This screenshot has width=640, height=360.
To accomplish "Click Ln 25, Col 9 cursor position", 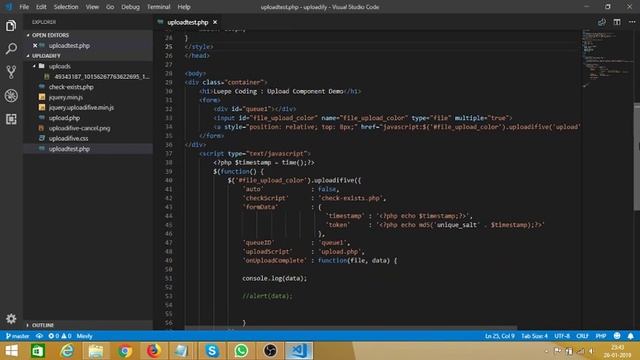I will tap(500, 336).
